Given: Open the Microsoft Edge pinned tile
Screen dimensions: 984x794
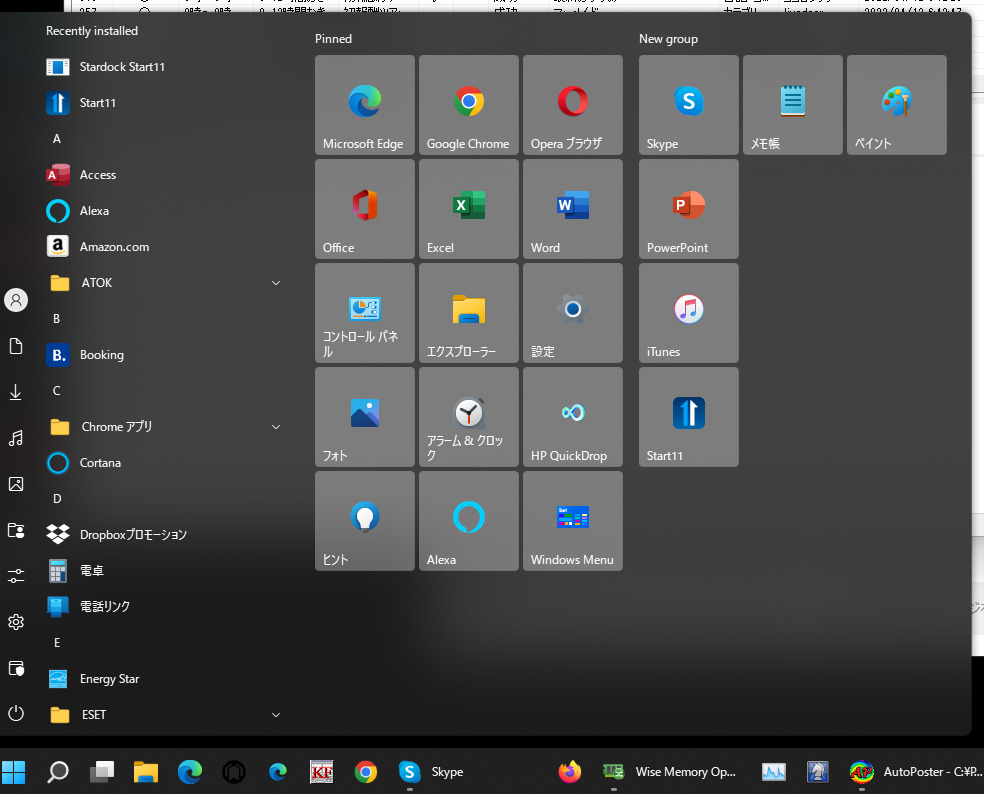Looking at the screenshot, I should (x=365, y=105).
